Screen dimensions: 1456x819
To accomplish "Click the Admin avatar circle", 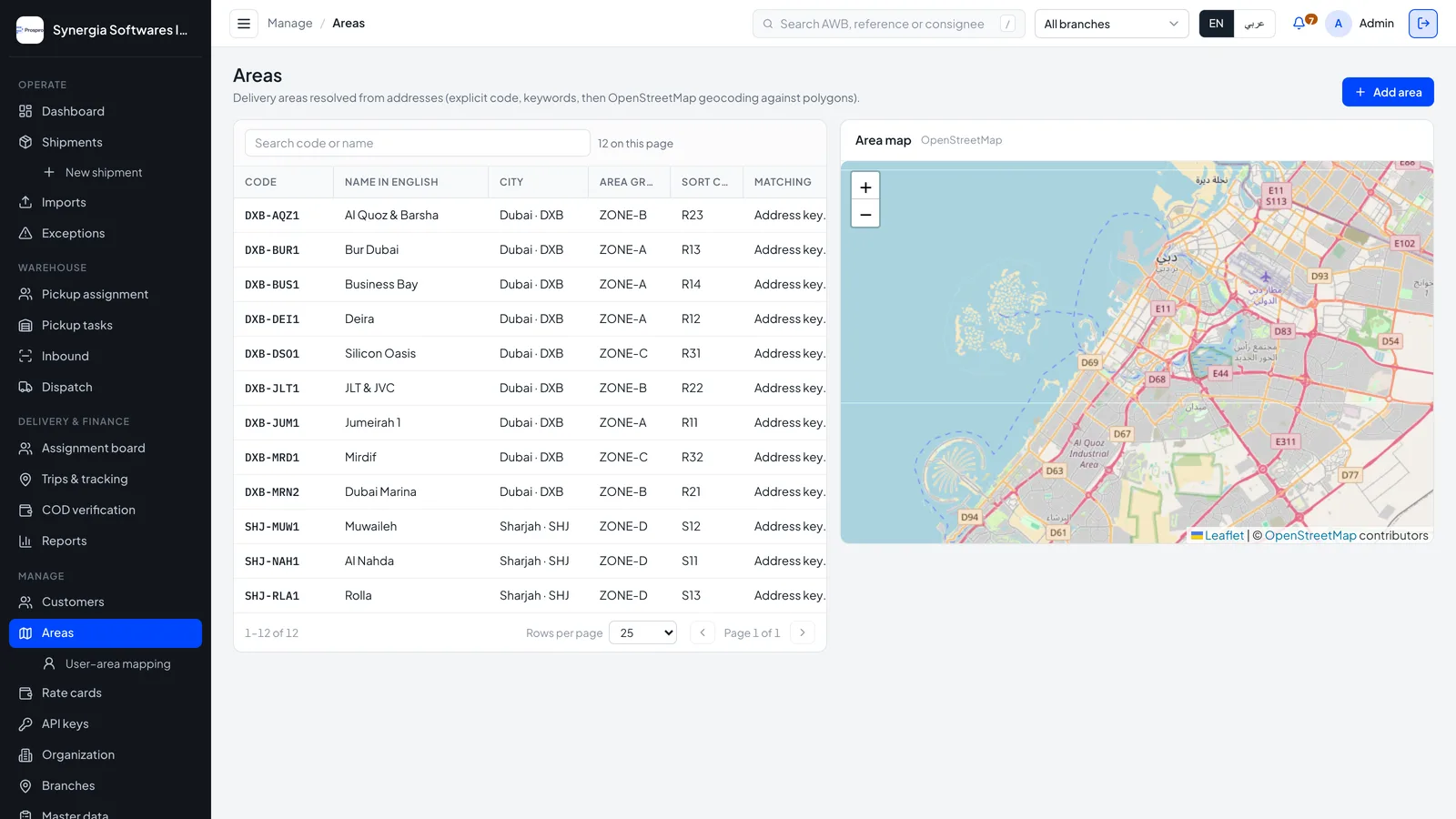I will pyautogui.click(x=1339, y=24).
